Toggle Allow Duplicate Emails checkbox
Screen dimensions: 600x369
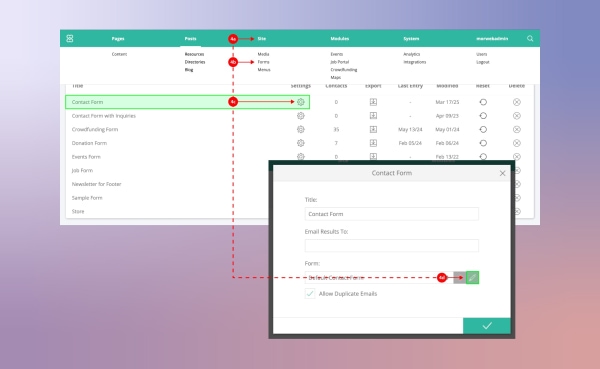(310, 294)
